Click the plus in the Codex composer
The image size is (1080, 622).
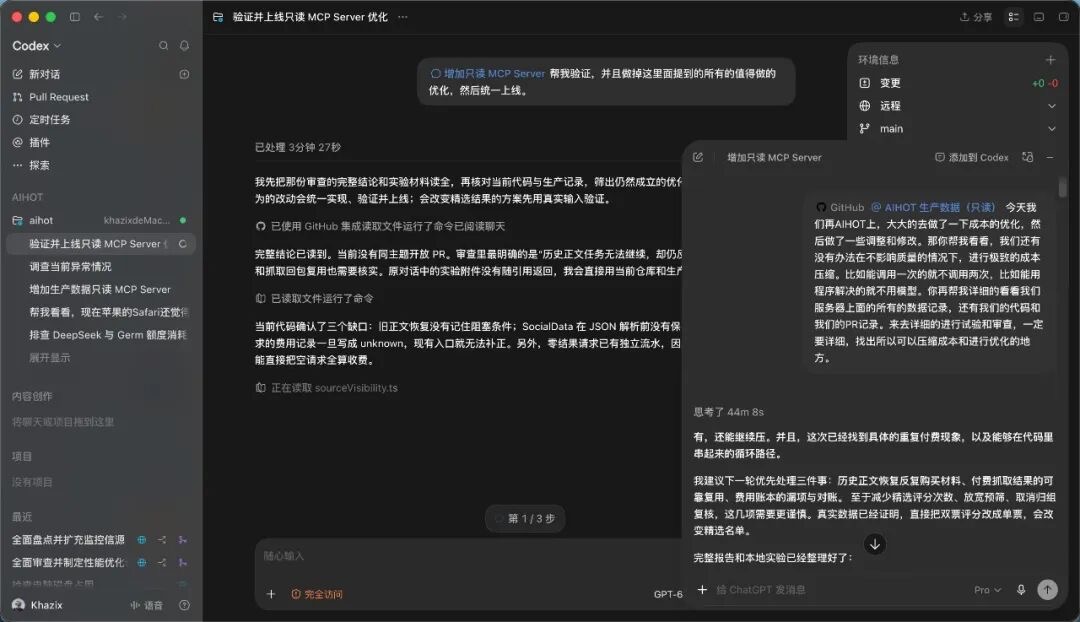click(271, 594)
